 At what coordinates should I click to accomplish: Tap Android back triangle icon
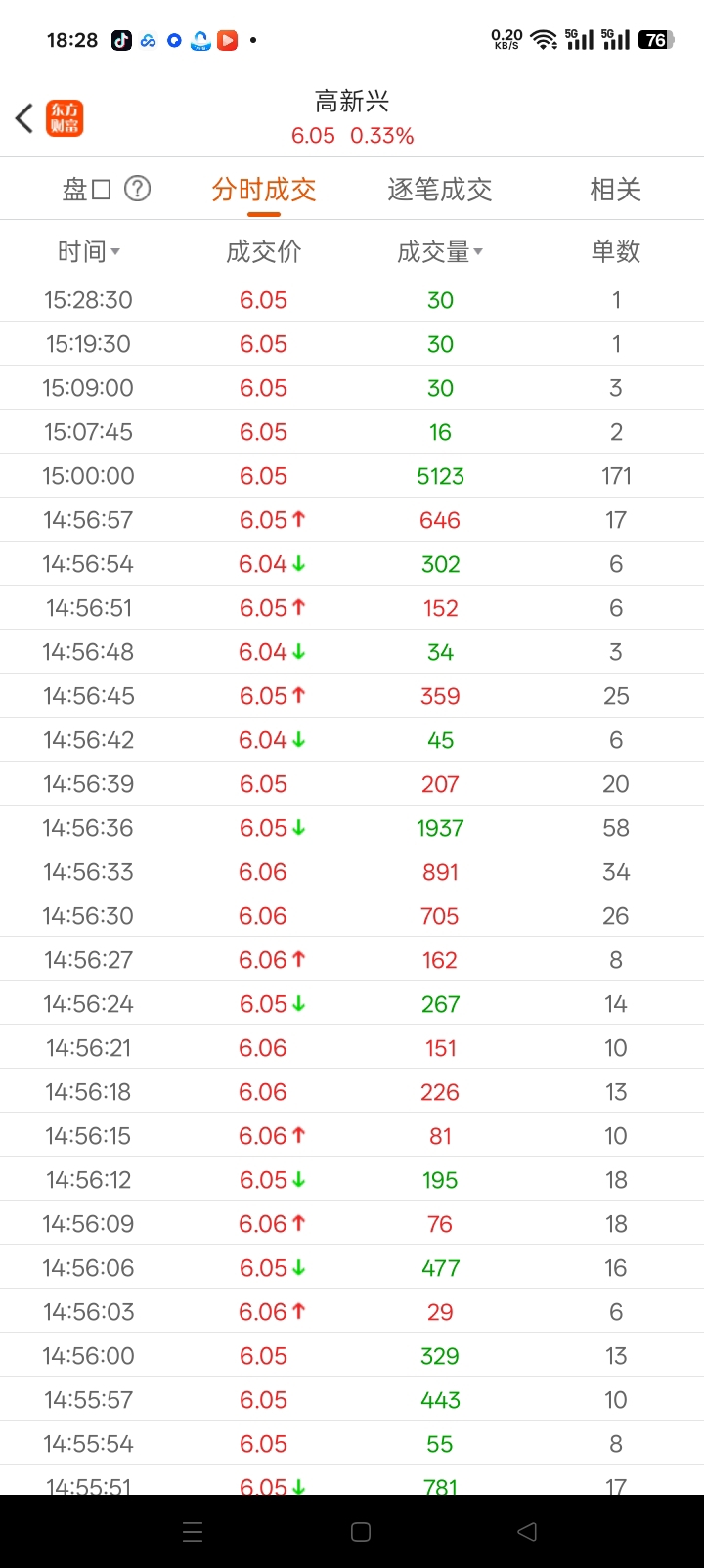pyautogui.click(x=527, y=1532)
